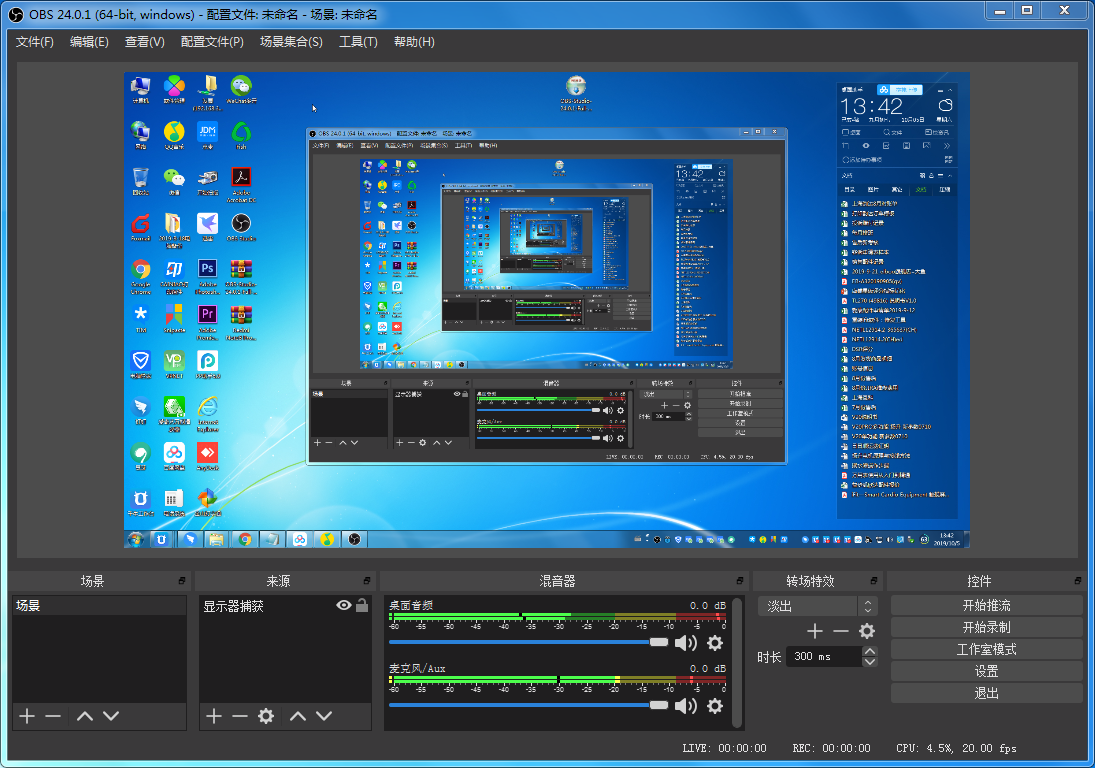Viewport: 1095px width, 768px height.
Task: Increase transition duration with the up stepper
Action: pyautogui.click(x=868, y=651)
